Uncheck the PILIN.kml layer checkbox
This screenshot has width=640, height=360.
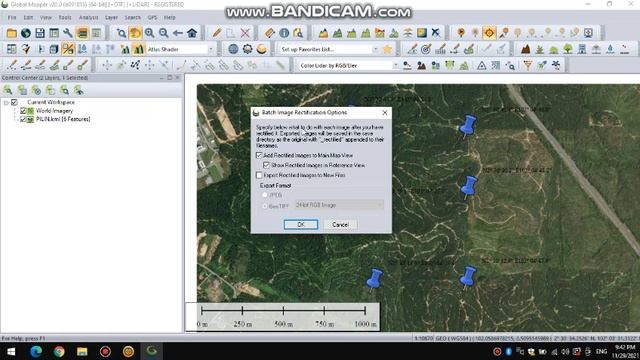(x=23, y=119)
